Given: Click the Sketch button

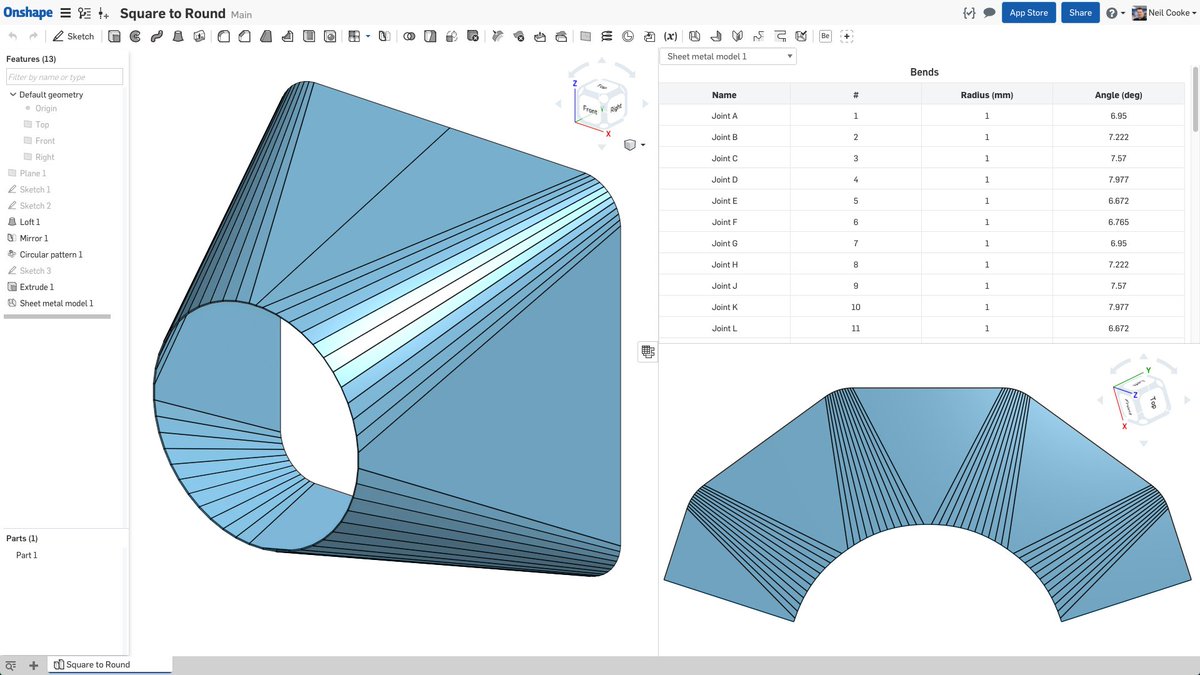Looking at the screenshot, I should 73,36.
